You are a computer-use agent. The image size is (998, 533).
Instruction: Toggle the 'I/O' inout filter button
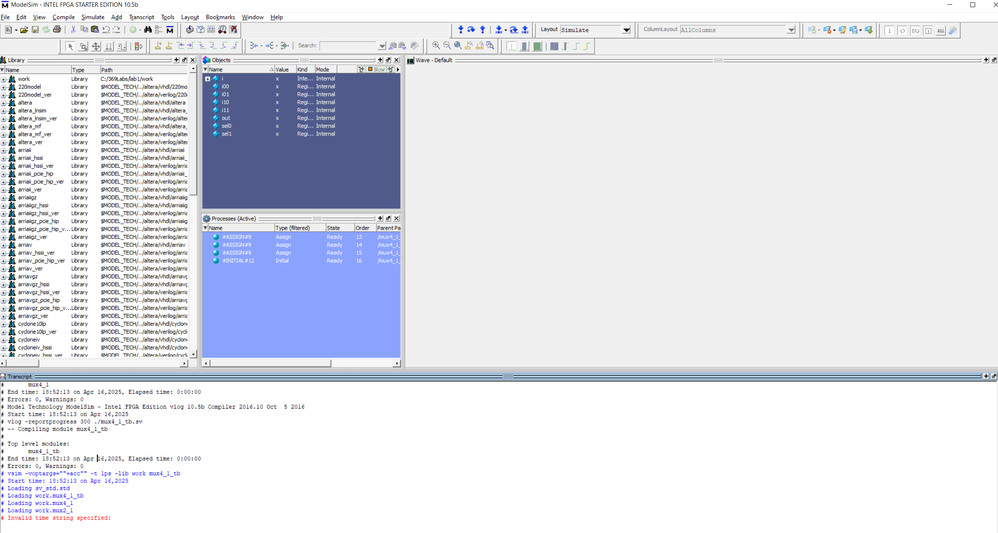[915, 31]
